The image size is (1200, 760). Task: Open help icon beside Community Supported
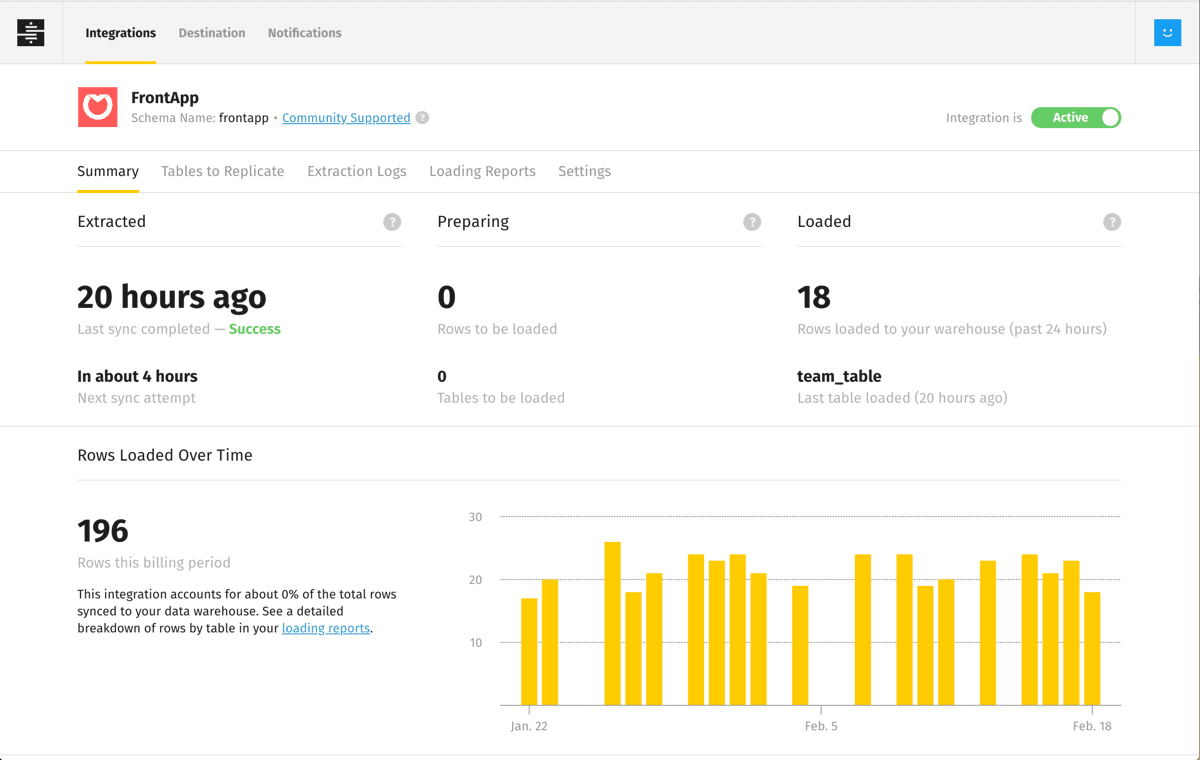422,118
